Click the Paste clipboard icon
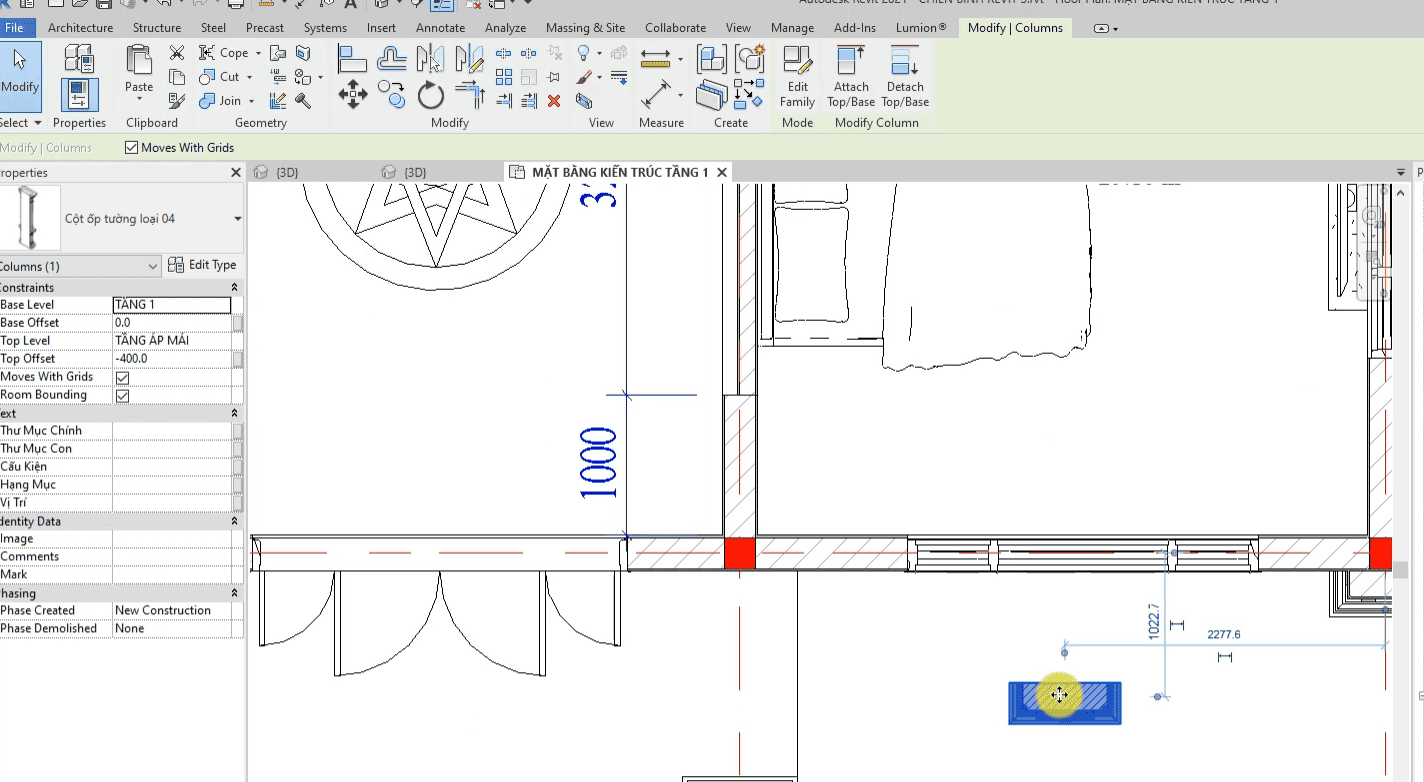 point(139,70)
